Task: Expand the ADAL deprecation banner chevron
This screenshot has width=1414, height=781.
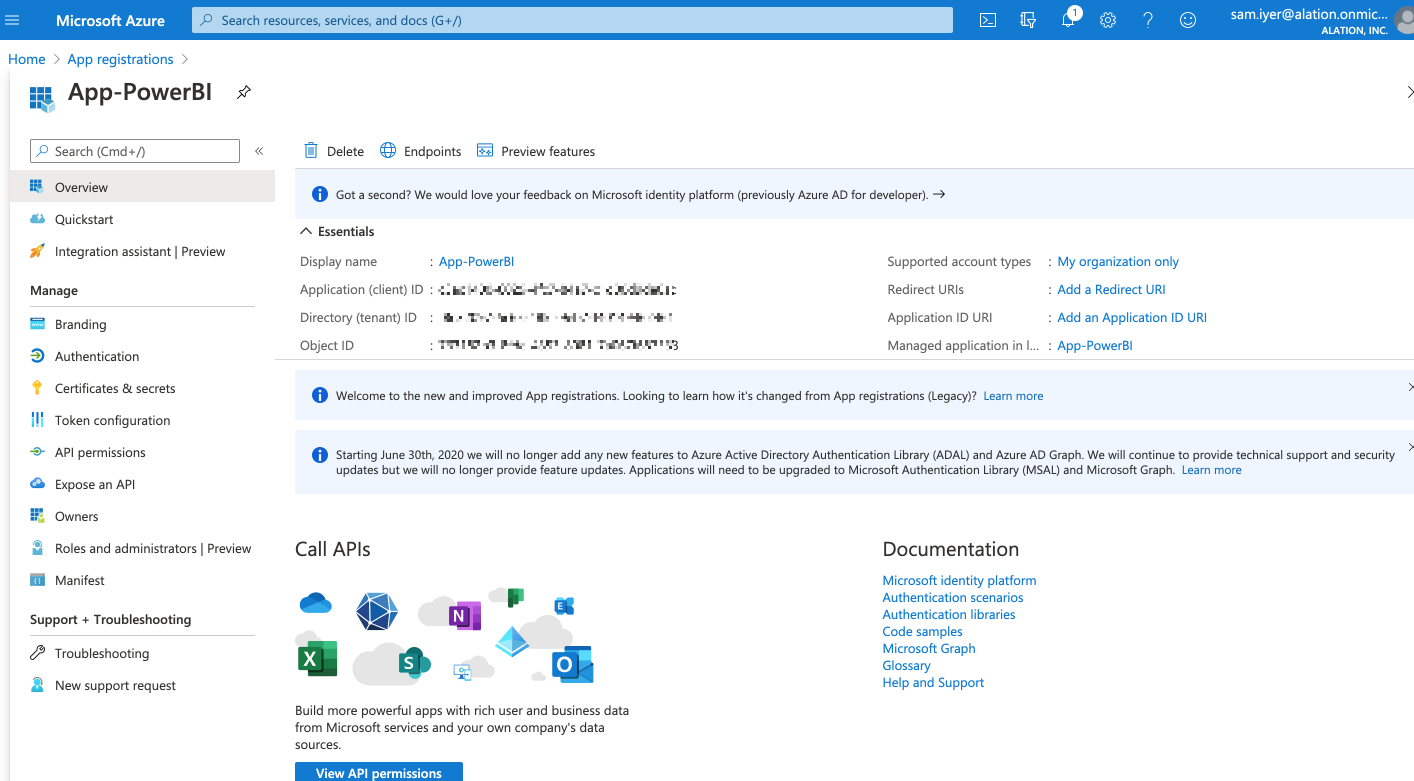Action: click(1409, 447)
